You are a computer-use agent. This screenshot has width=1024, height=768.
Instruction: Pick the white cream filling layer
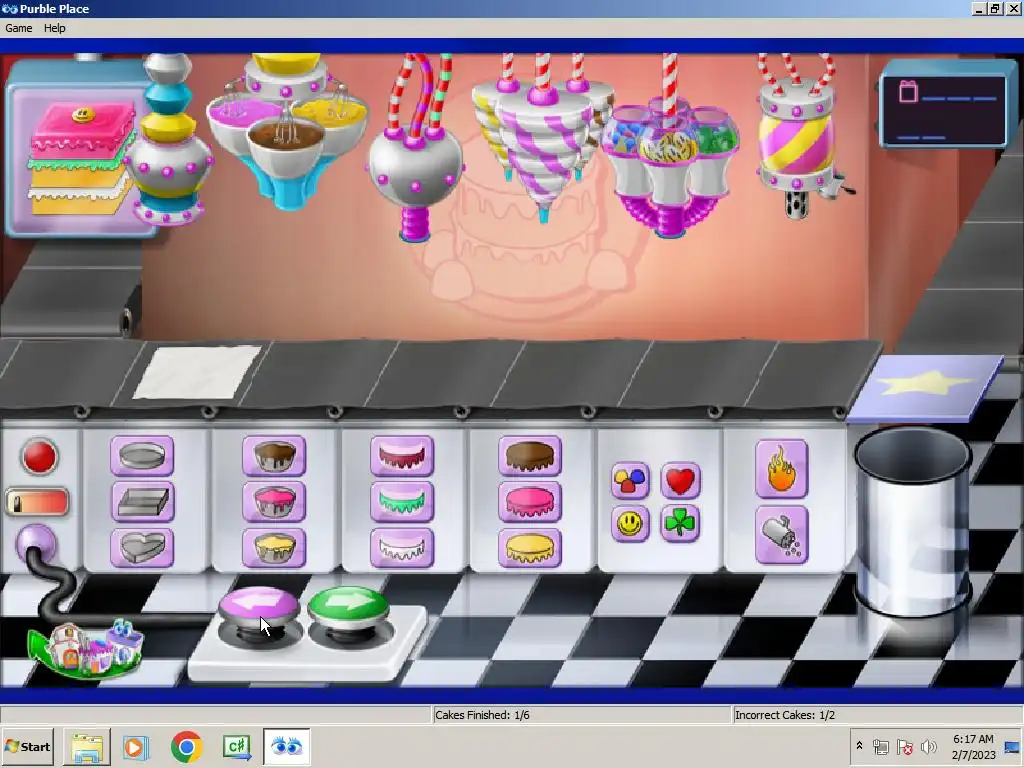click(402, 547)
